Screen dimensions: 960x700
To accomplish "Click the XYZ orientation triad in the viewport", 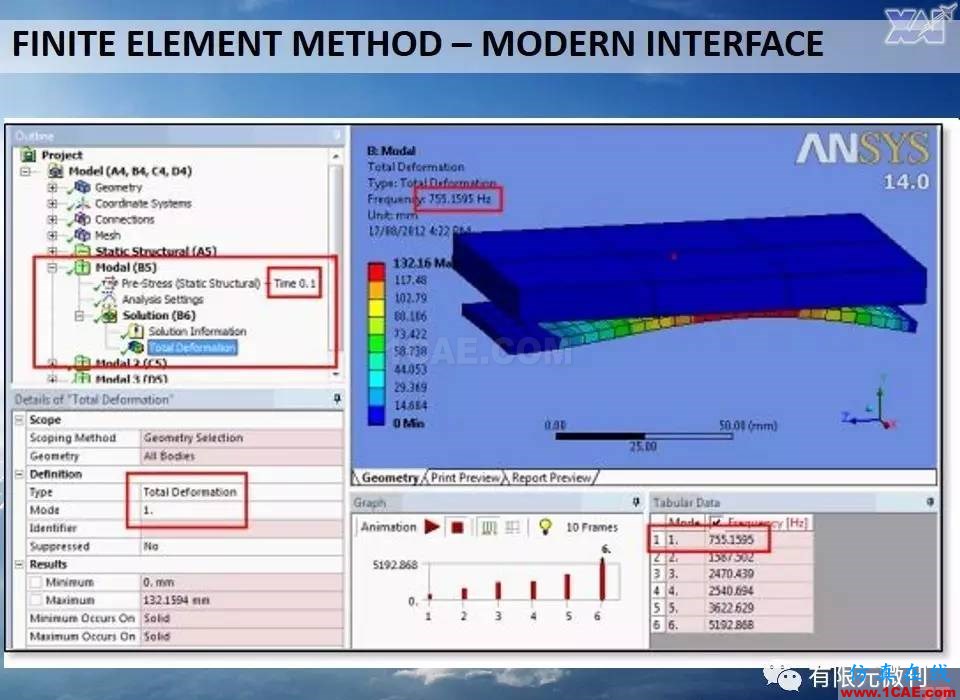I will [870, 404].
